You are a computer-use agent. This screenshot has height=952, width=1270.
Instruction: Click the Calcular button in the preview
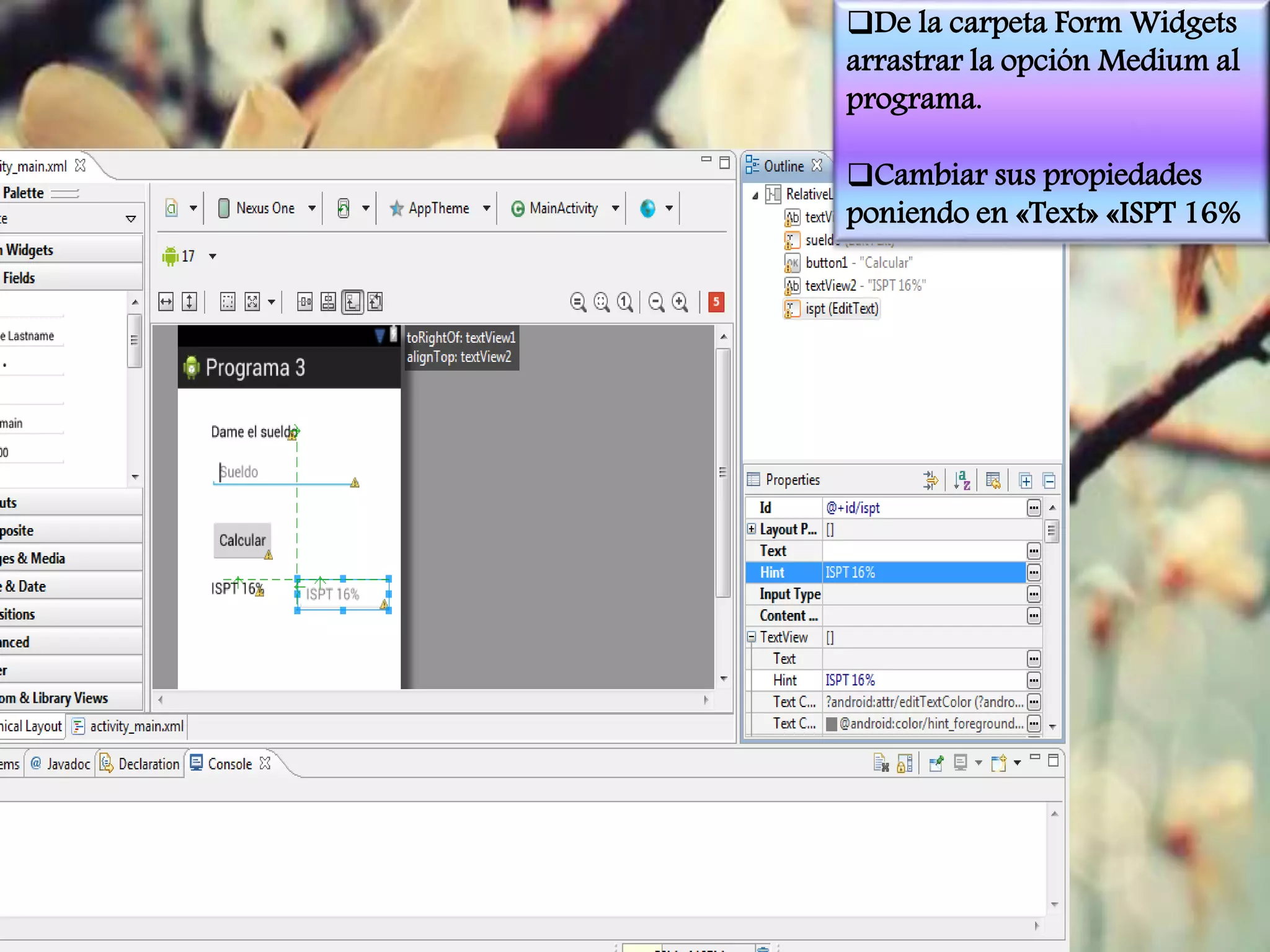[x=242, y=540]
